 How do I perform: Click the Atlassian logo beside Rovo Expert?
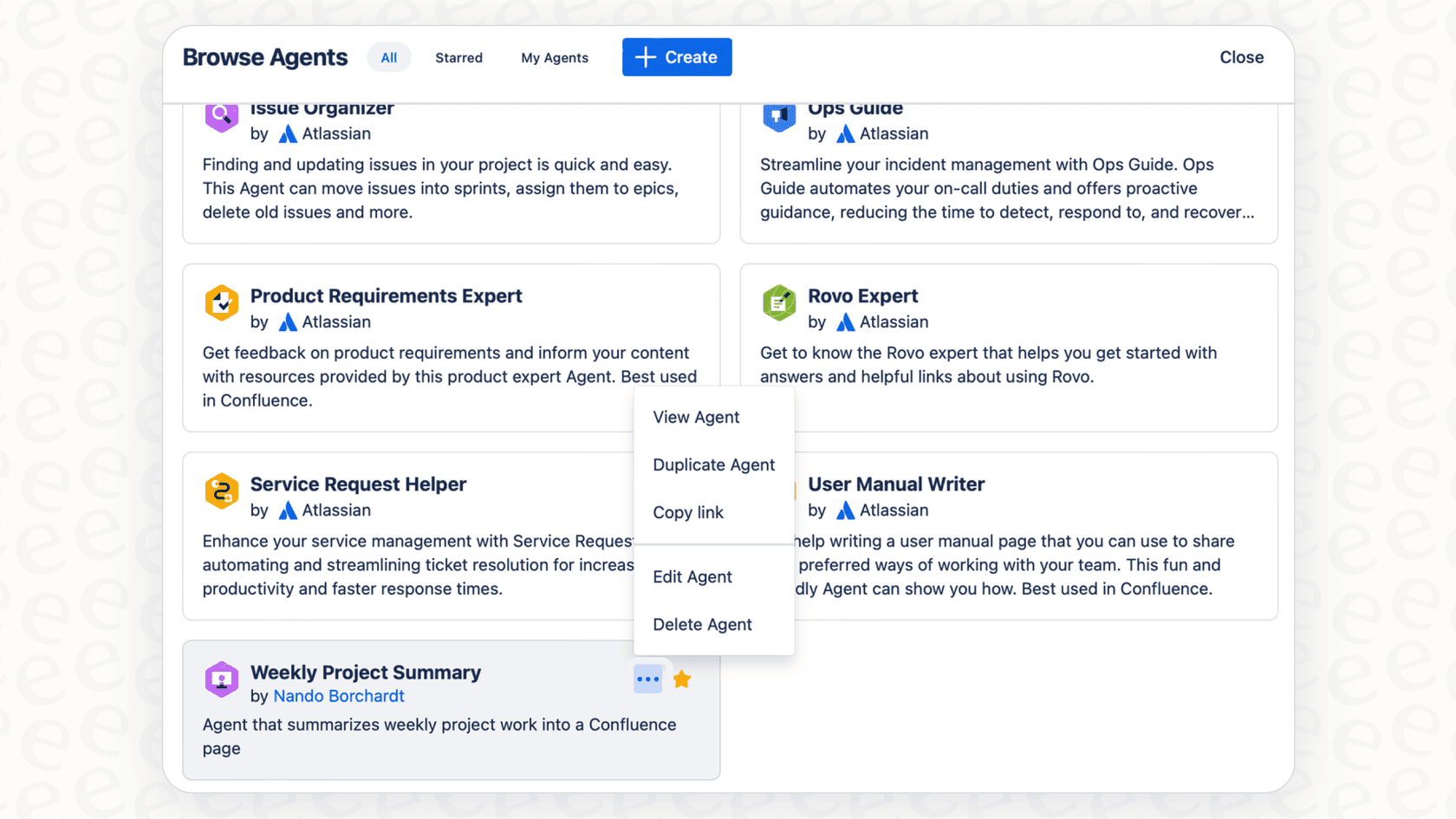tap(845, 322)
